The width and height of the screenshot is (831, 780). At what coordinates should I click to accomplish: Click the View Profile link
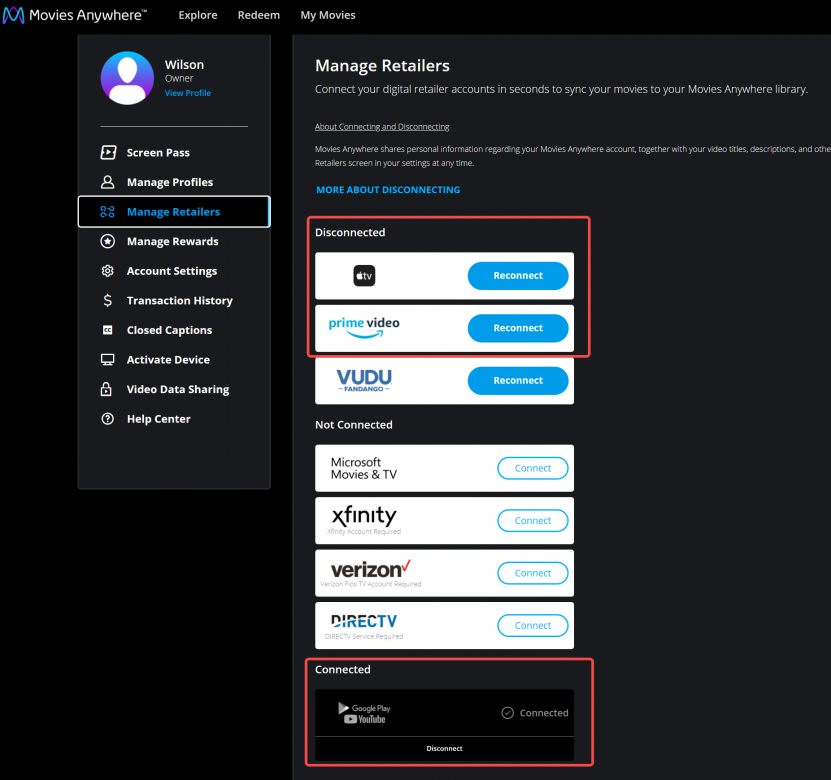188,93
